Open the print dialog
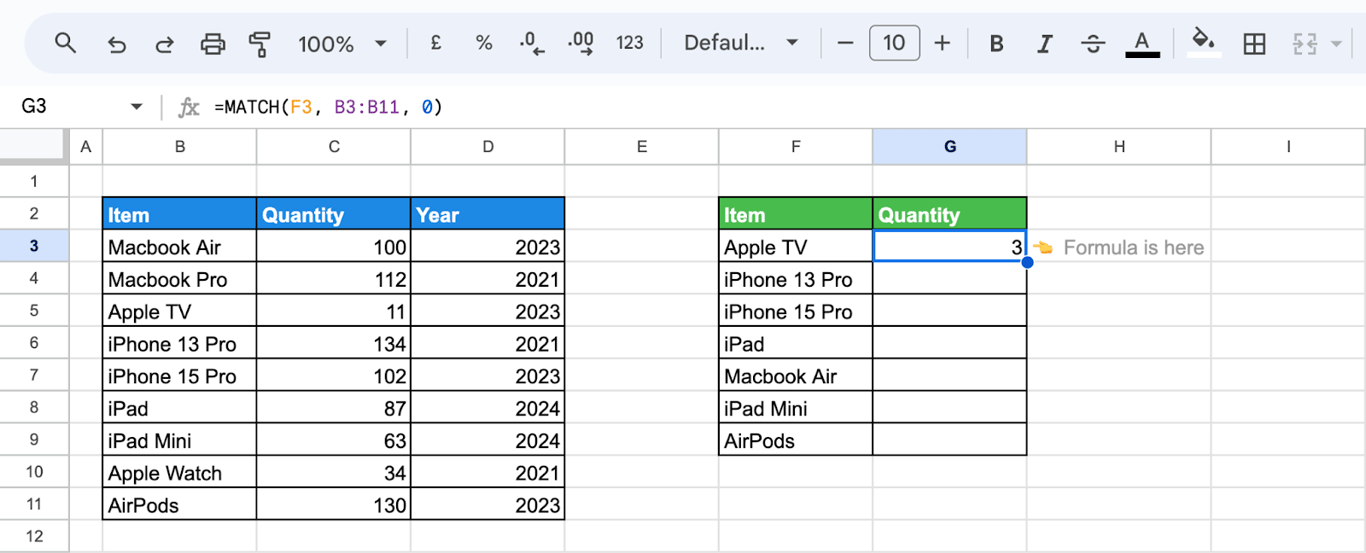1366x553 pixels. click(x=213, y=44)
